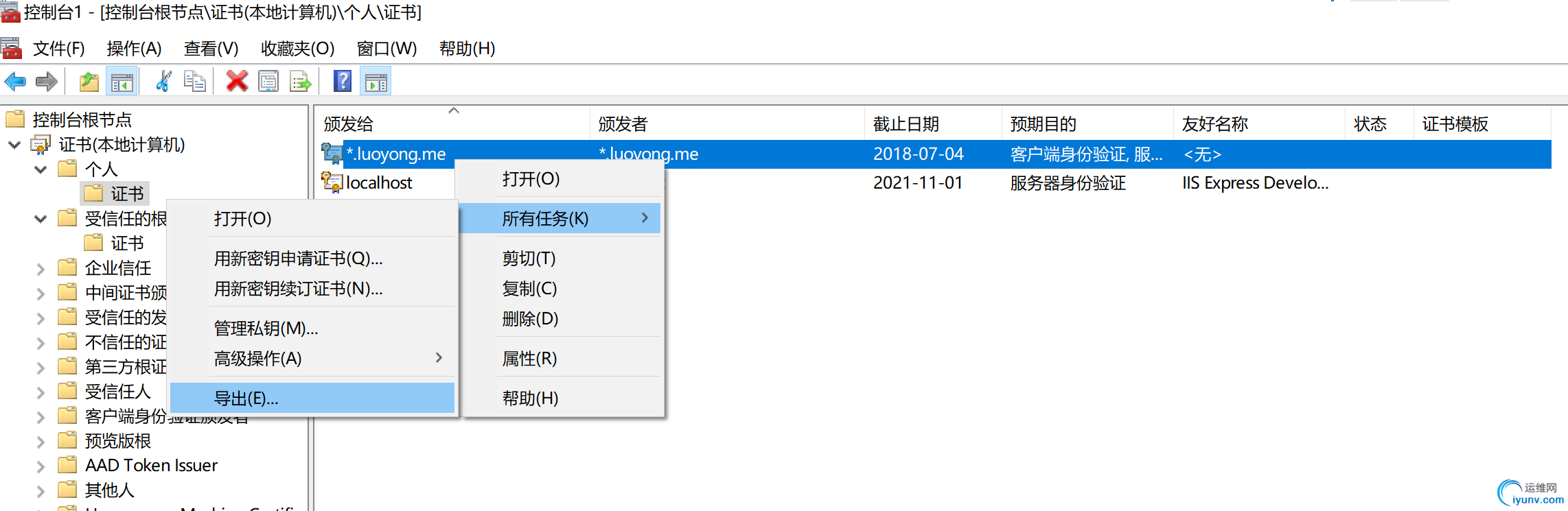The width and height of the screenshot is (1568, 511).
Task: Expand the 中间证书颁 folder node
Action: point(41,294)
